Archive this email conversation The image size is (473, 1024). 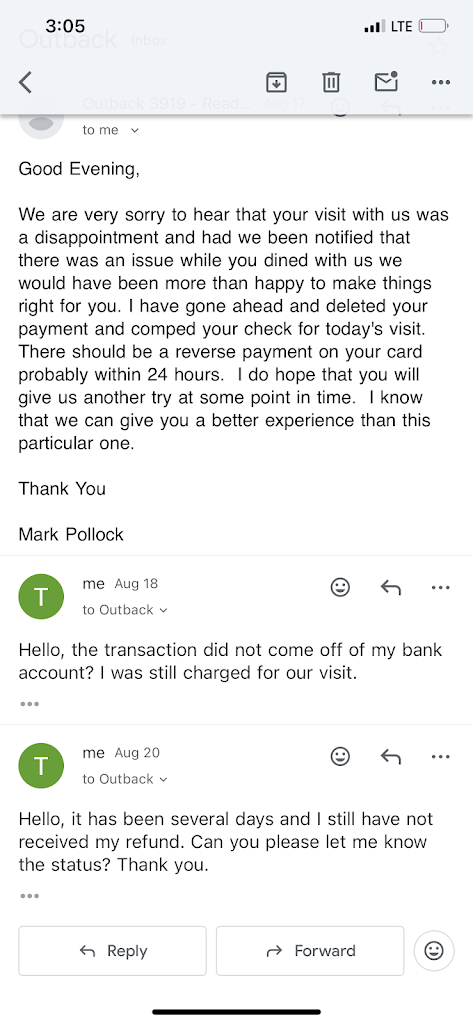276,82
